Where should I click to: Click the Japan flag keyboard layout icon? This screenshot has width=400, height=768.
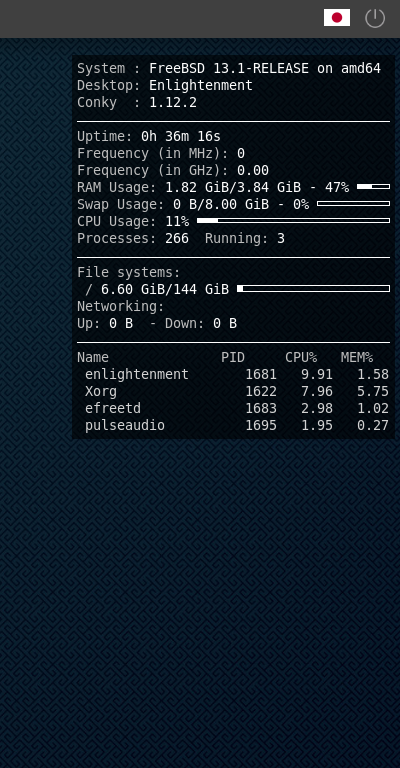(337, 18)
